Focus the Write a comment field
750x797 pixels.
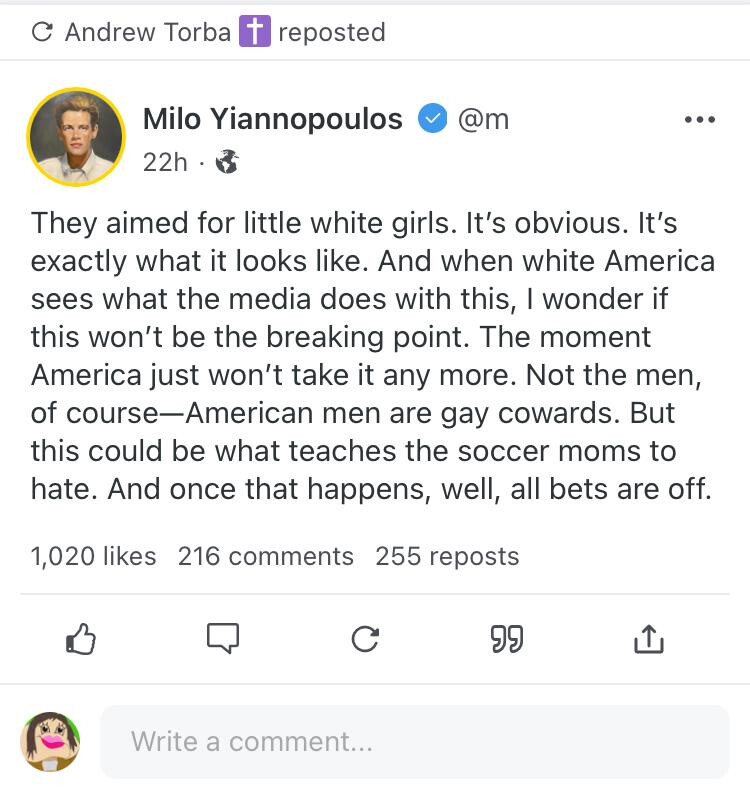[x=414, y=742]
